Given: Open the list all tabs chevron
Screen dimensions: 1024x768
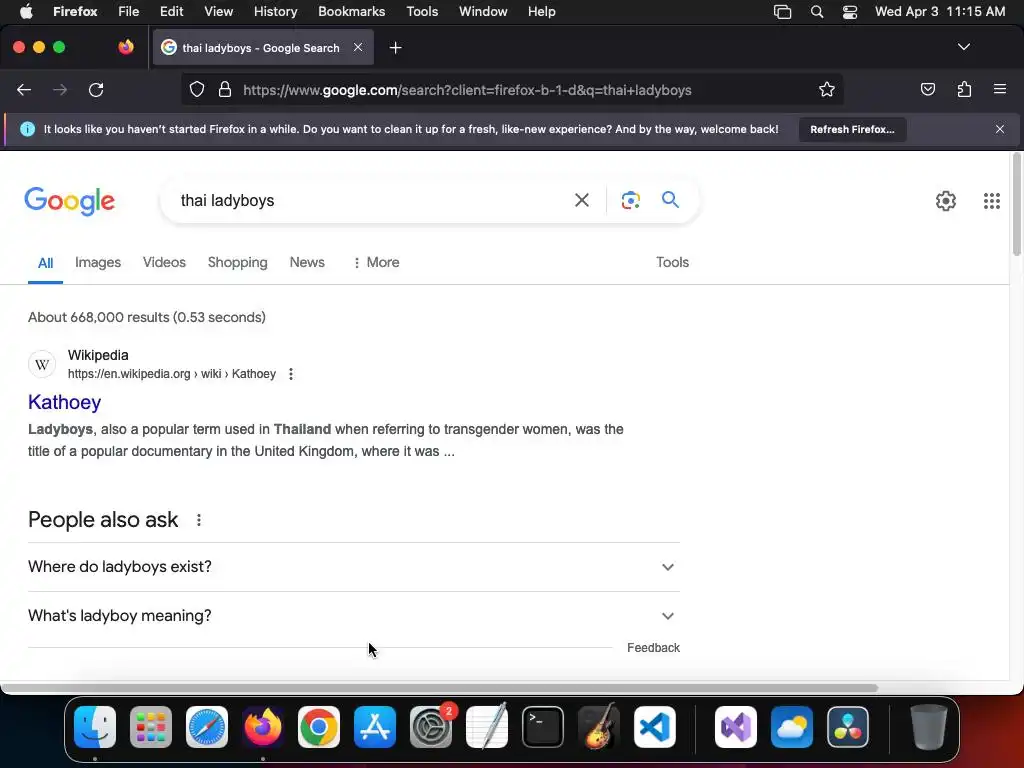Looking at the screenshot, I should [963, 47].
